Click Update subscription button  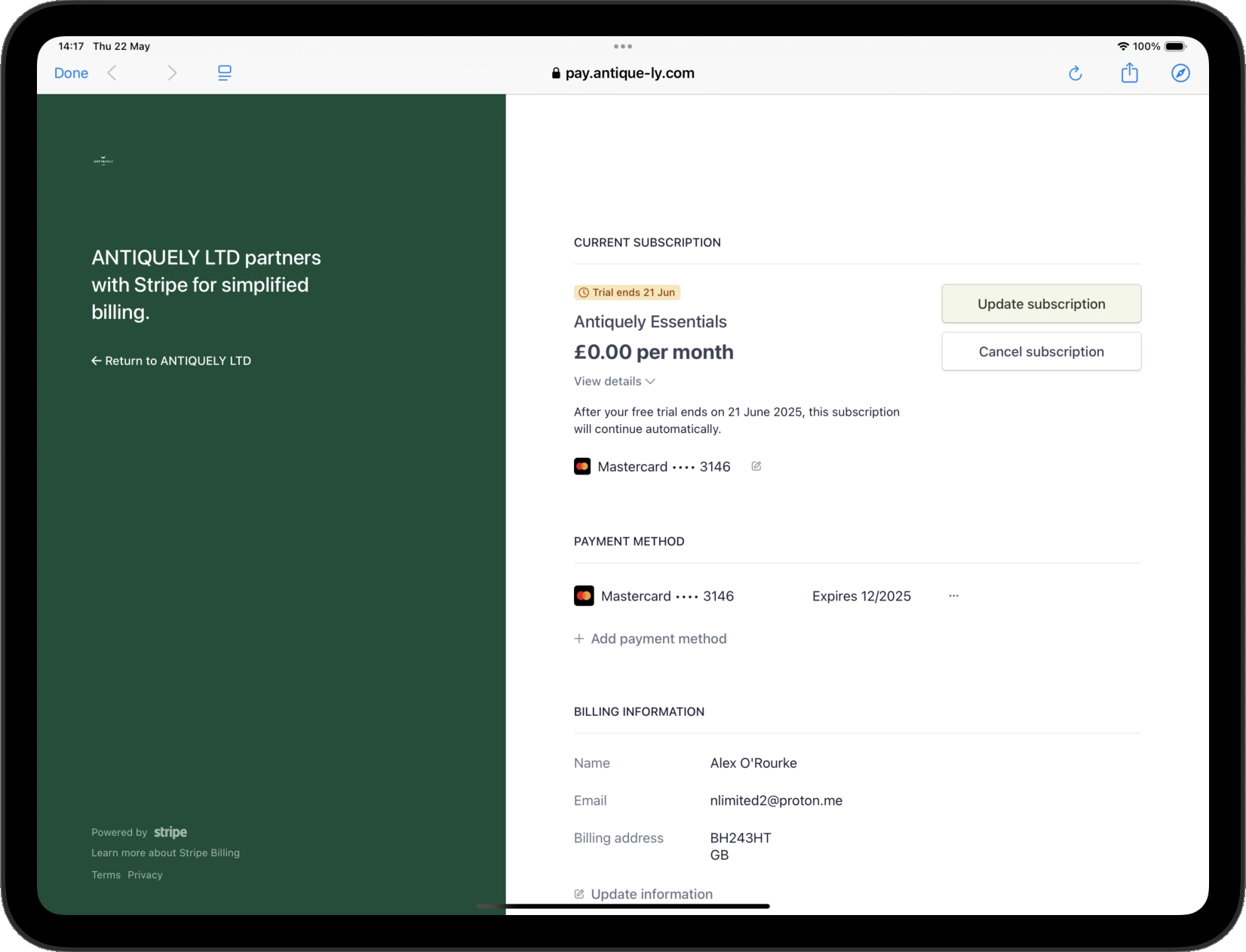coord(1041,304)
